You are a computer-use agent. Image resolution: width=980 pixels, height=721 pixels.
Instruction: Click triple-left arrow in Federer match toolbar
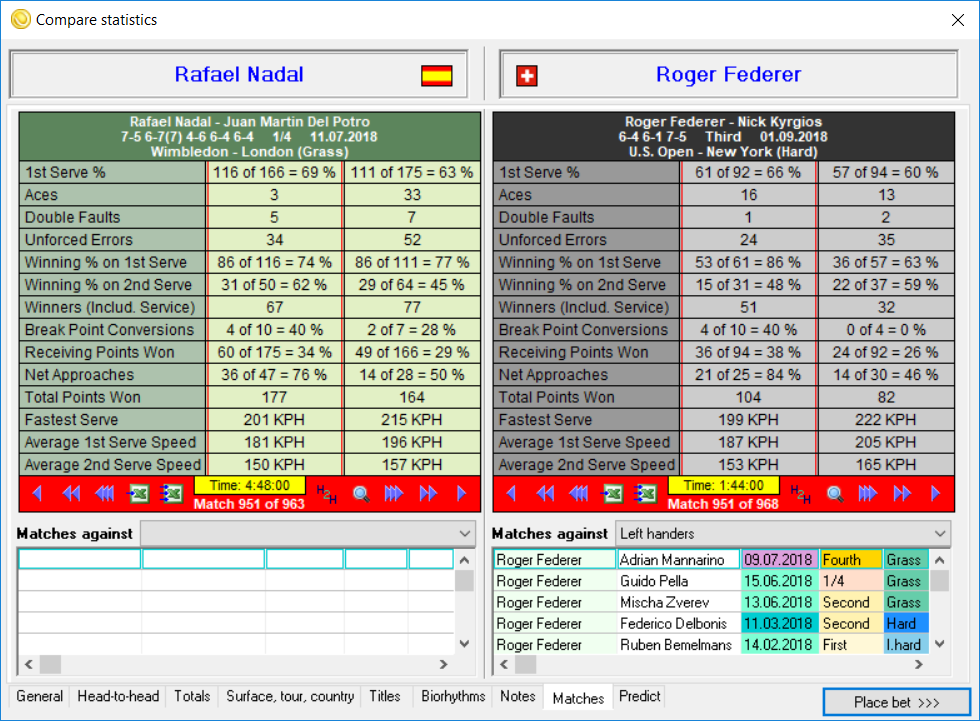click(578, 494)
